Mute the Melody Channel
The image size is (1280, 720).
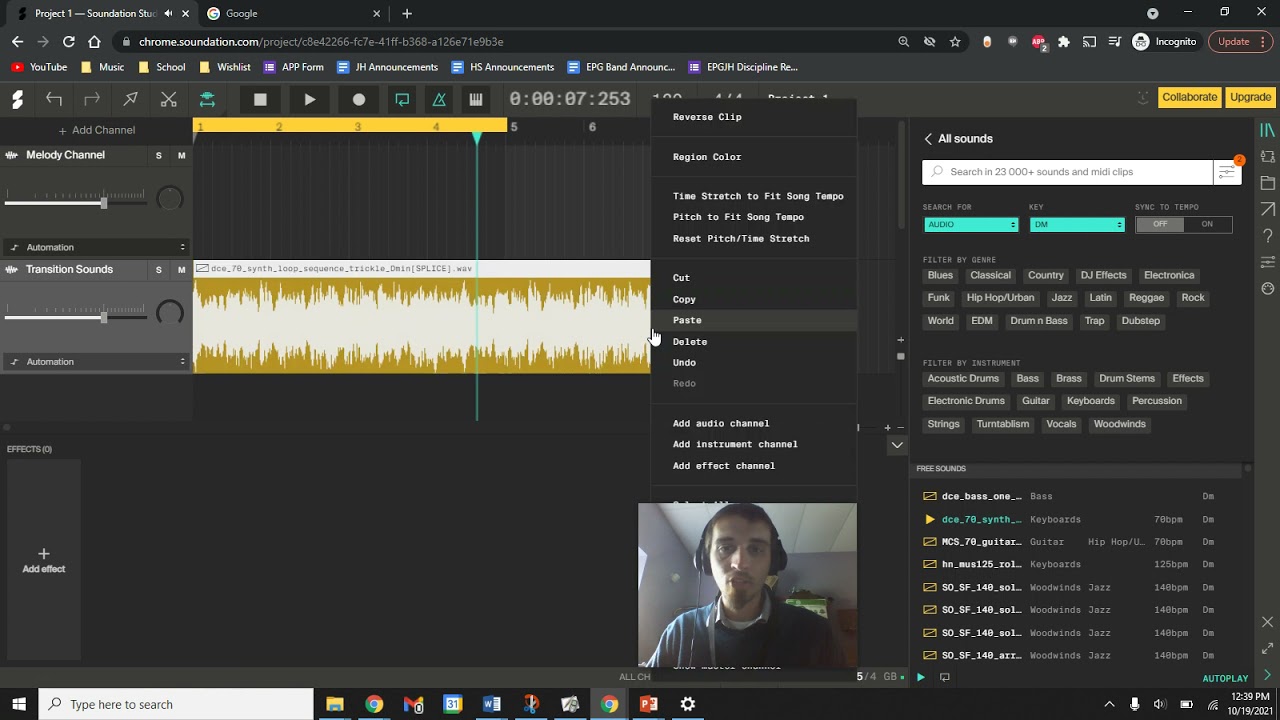181,155
